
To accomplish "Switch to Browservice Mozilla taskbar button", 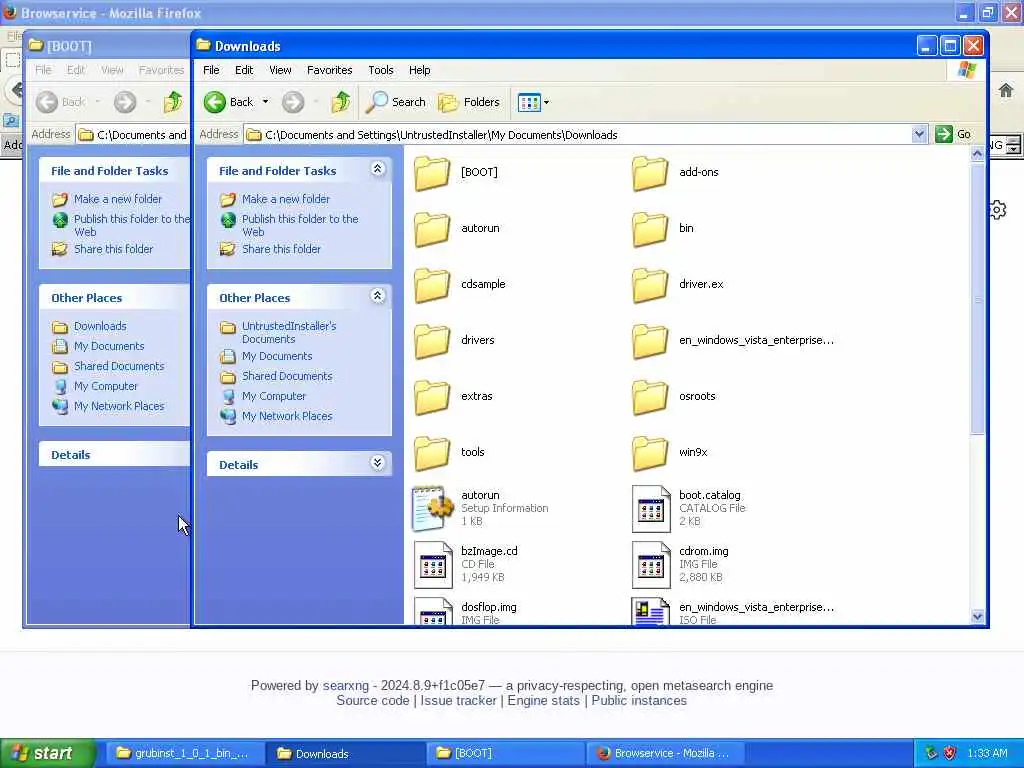I will pyautogui.click(x=665, y=754).
